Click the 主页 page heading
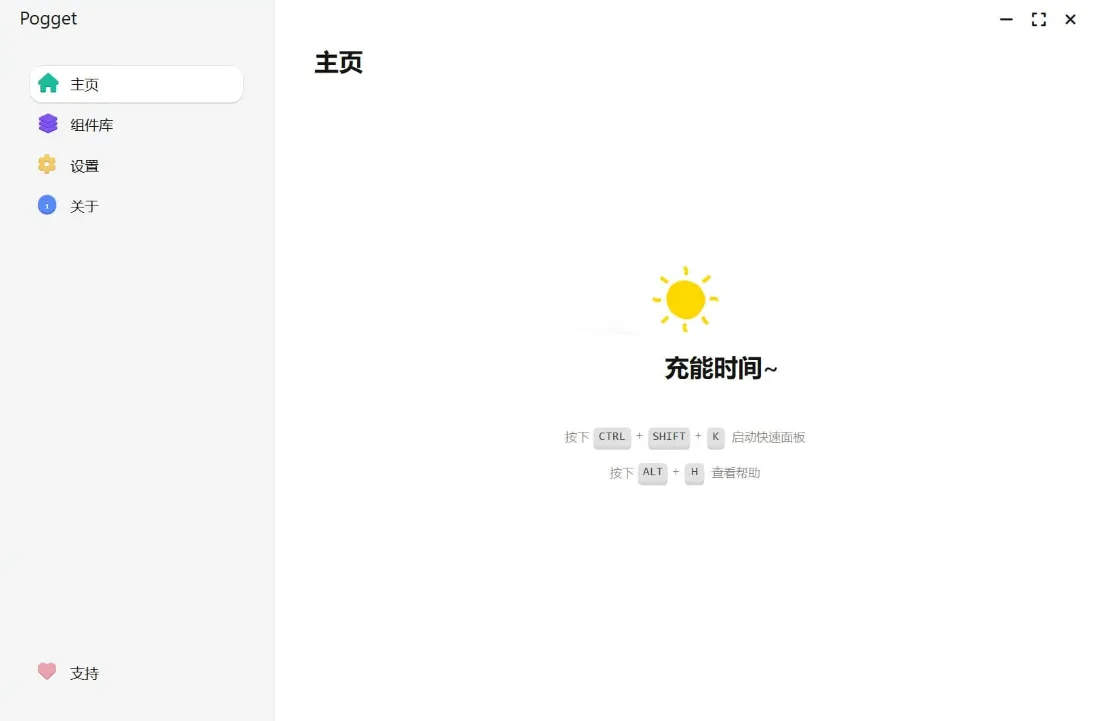The width and height of the screenshot is (1093, 721). (338, 62)
